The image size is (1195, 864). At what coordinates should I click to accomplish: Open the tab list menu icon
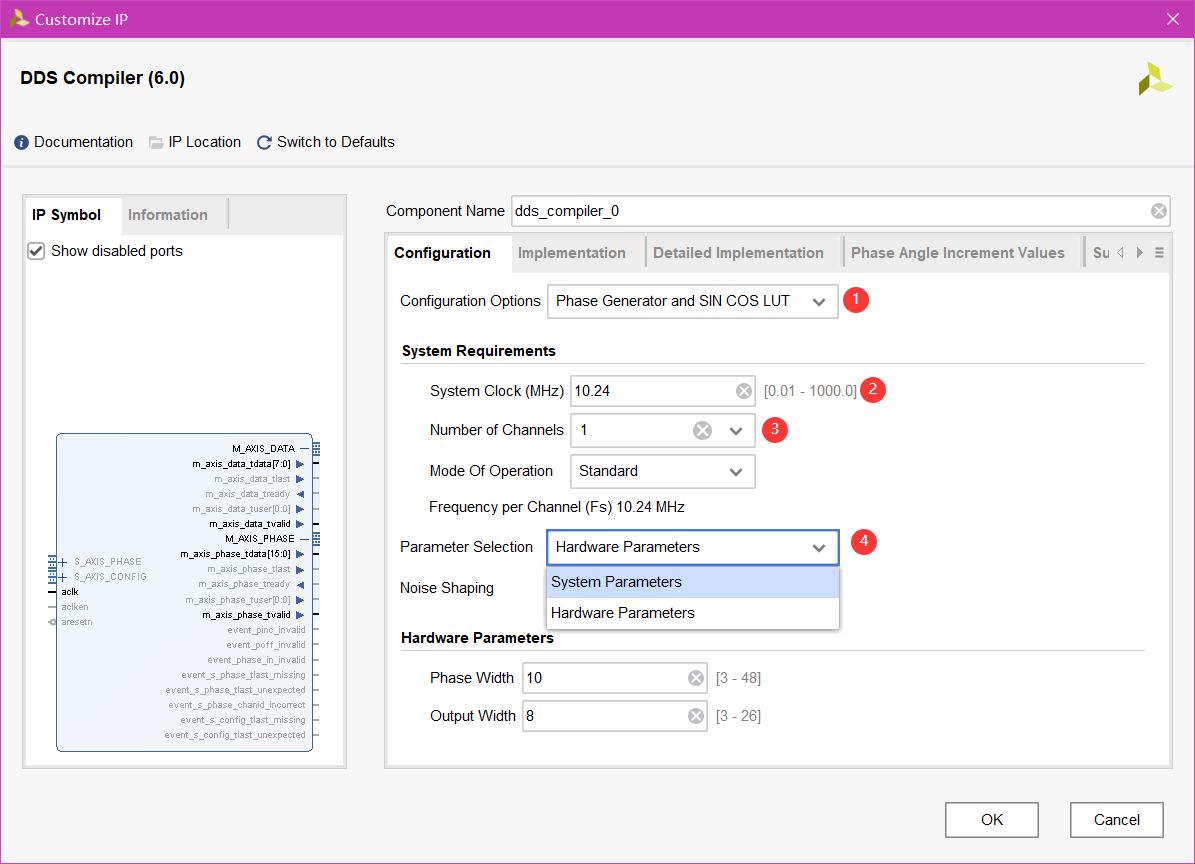pos(1159,253)
